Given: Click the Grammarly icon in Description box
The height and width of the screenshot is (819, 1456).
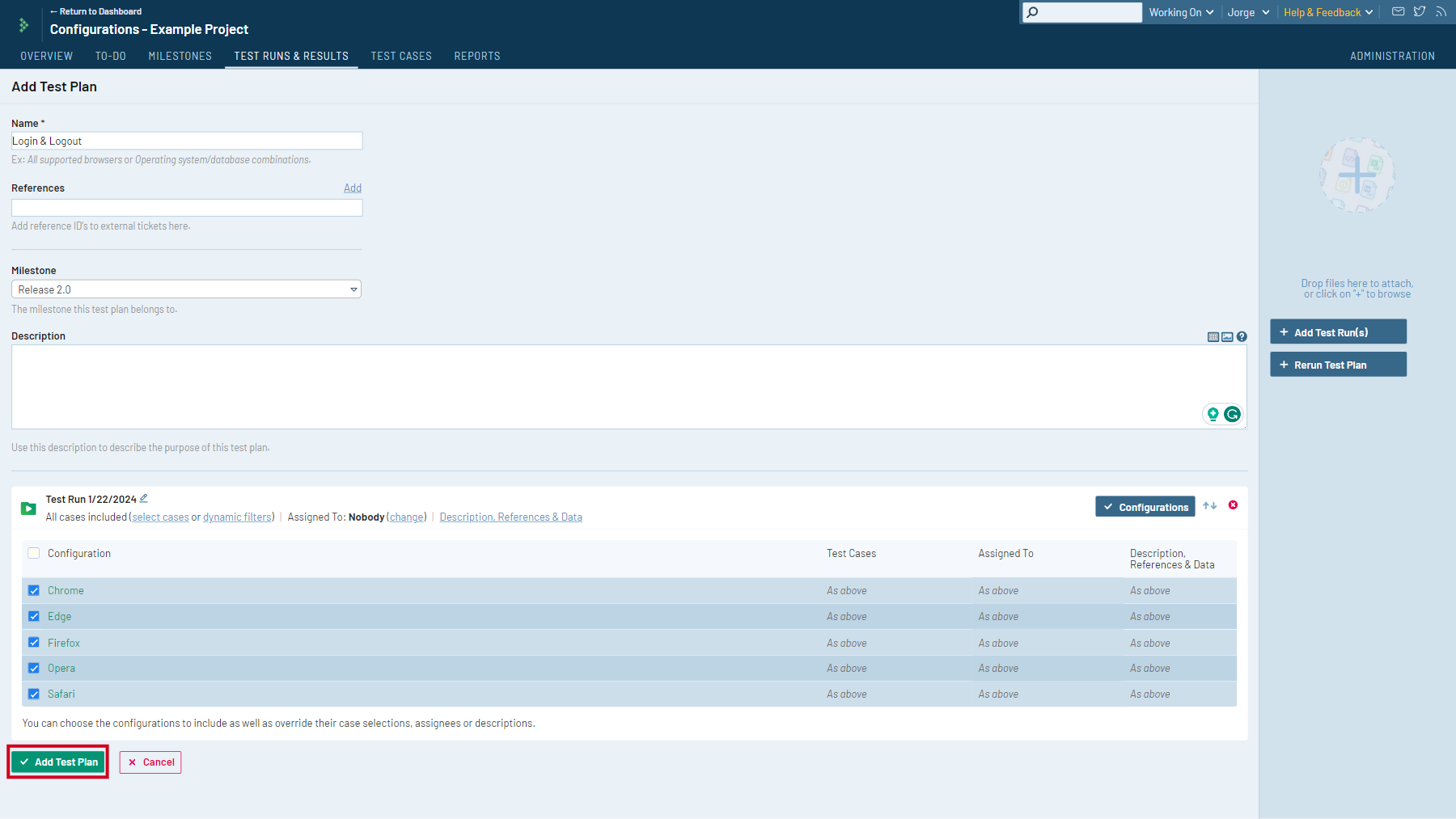Looking at the screenshot, I should tap(1232, 415).
